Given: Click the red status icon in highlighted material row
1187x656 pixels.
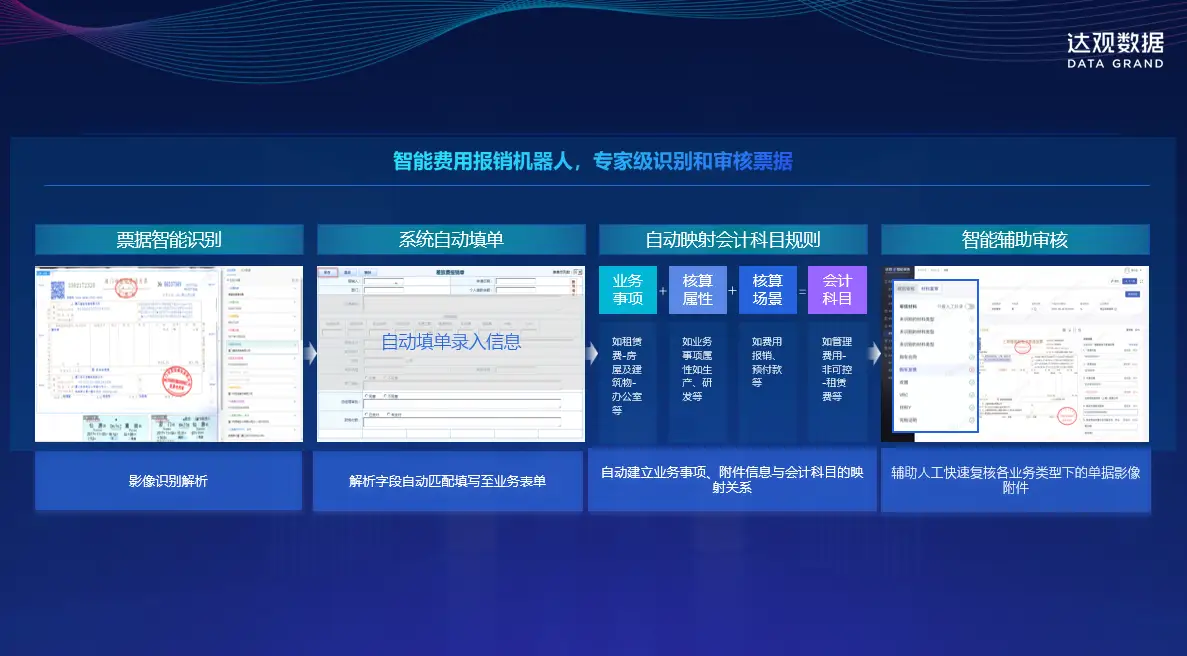Looking at the screenshot, I should coord(970,369).
